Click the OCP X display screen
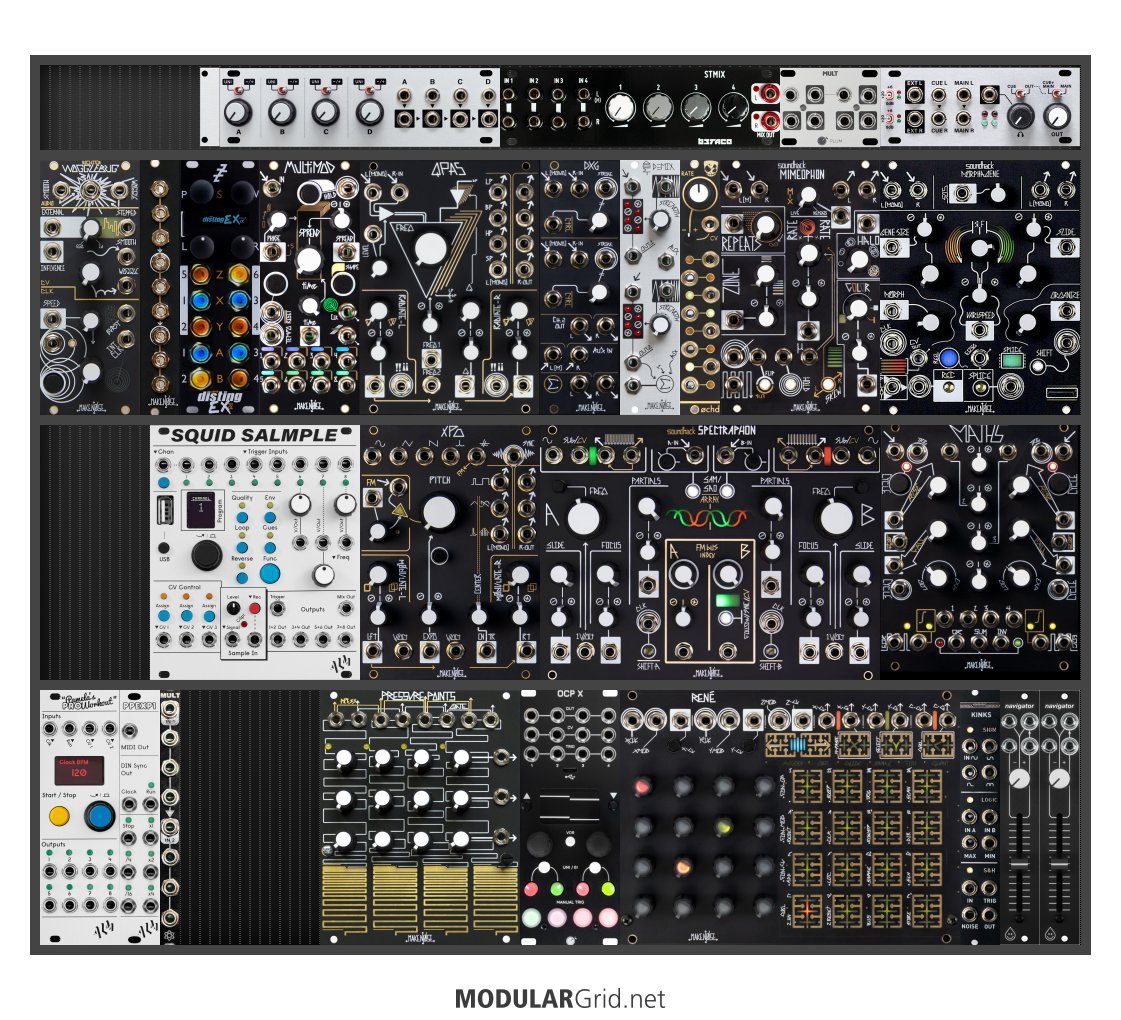The image size is (1121, 1020). (569, 806)
